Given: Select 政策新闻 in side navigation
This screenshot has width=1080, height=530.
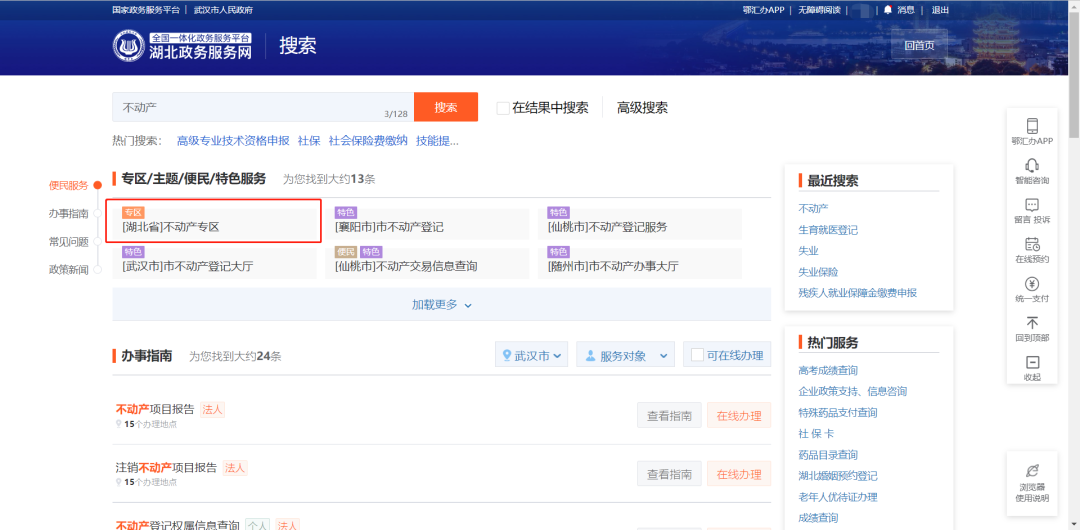Looking at the screenshot, I should point(69,269).
